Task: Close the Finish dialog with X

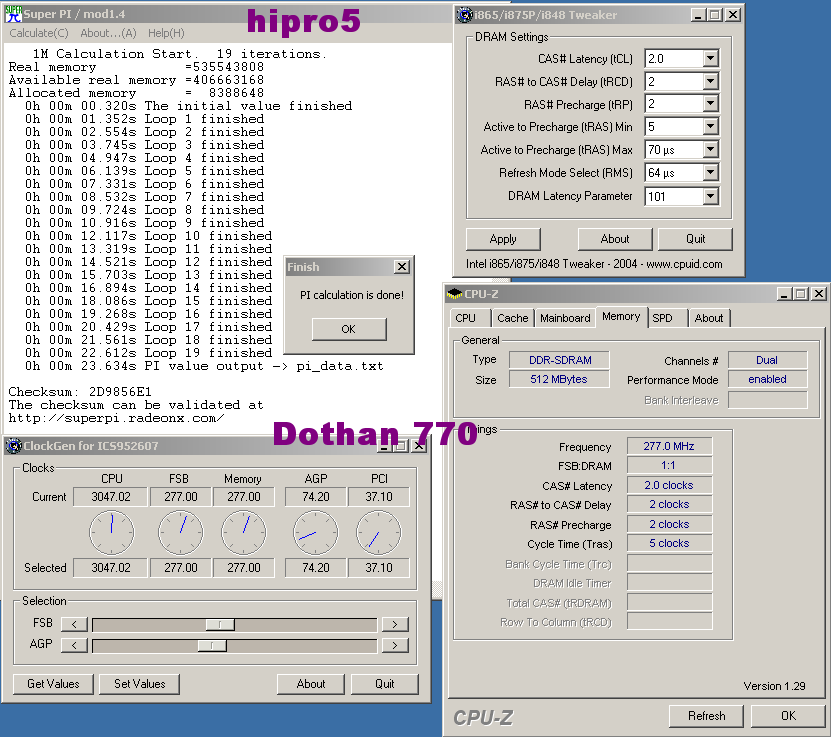Action: click(x=402, y=267)
